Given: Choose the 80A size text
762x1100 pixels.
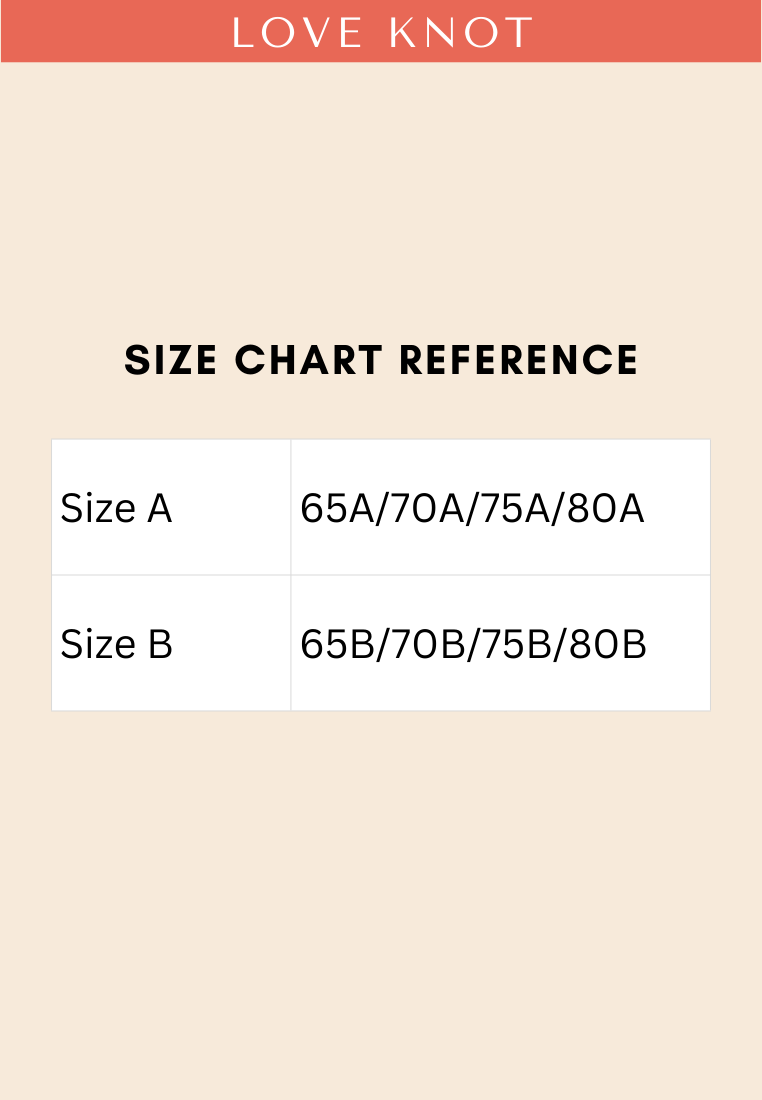Looking at the screenshot, I should (x=605, y=509).
